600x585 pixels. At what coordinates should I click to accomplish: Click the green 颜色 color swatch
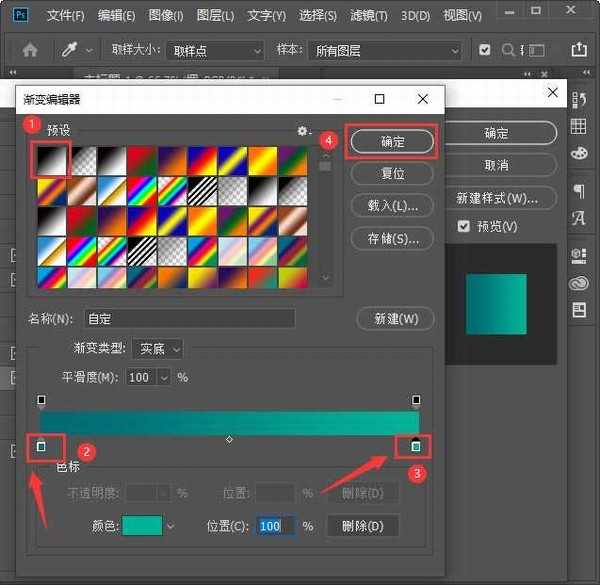[142, 526]
